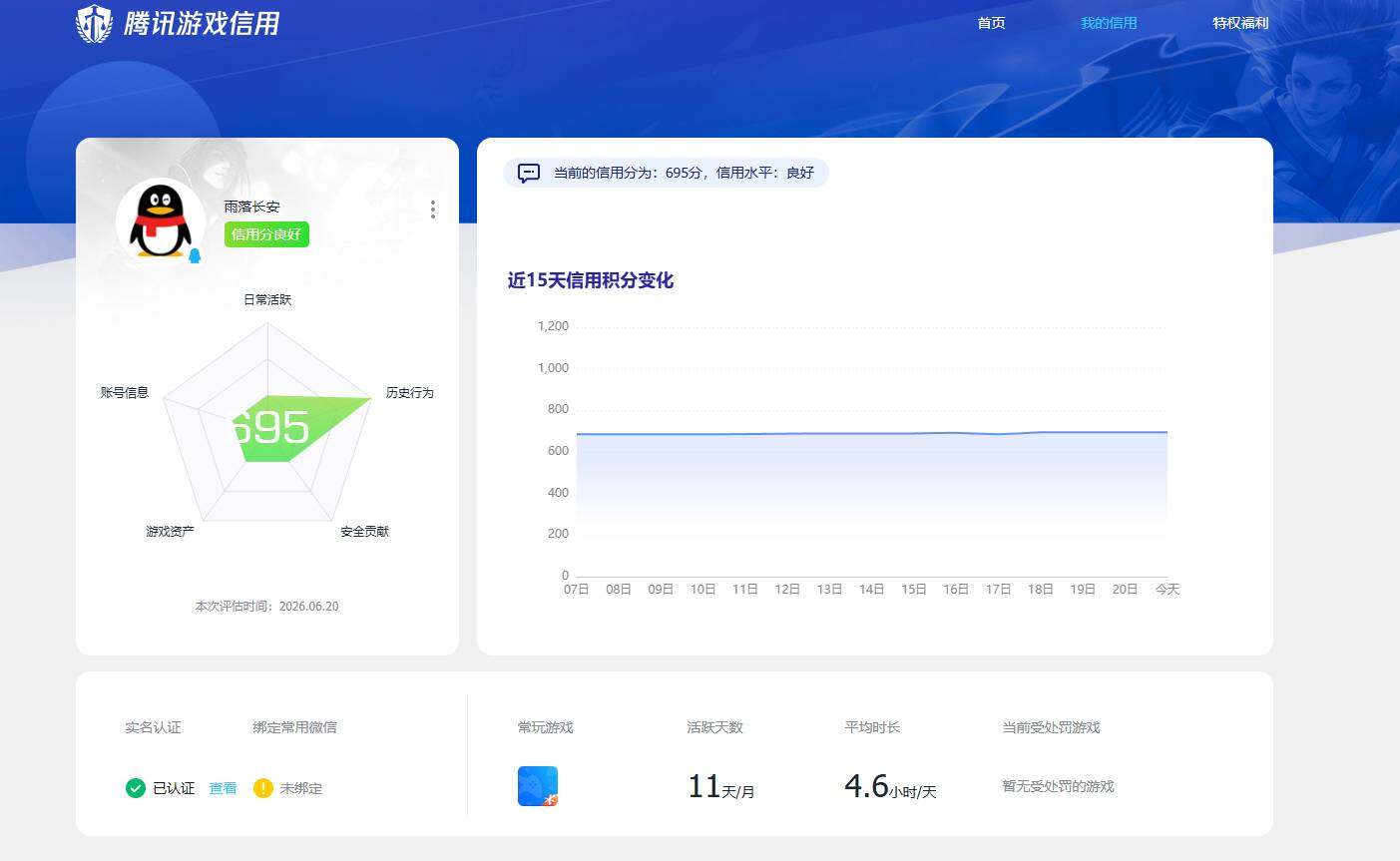Image resolution: width=1400 pixels, height=861 pixels.
Task: Click the 11天/月 active days value
Action: pyautogui.click(x=720, y=787)
